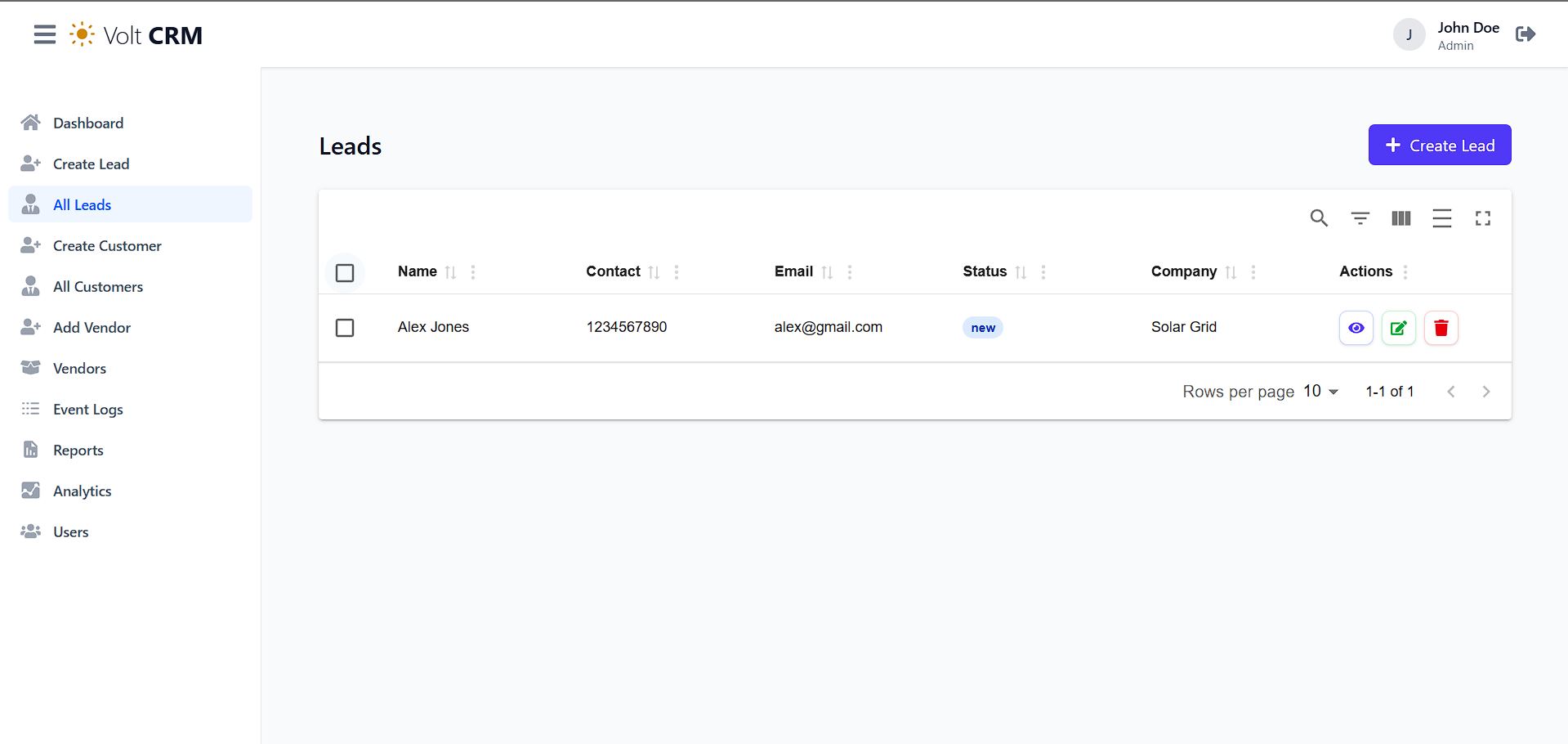Check the select-all rows checkbox

(x=345, y=272)
